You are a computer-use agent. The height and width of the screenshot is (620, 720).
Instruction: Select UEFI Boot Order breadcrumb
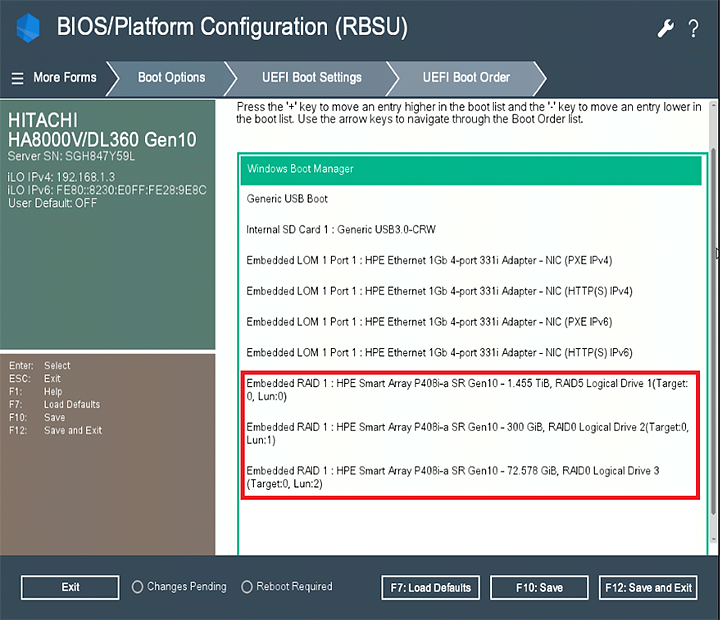(x=466, y=77)
